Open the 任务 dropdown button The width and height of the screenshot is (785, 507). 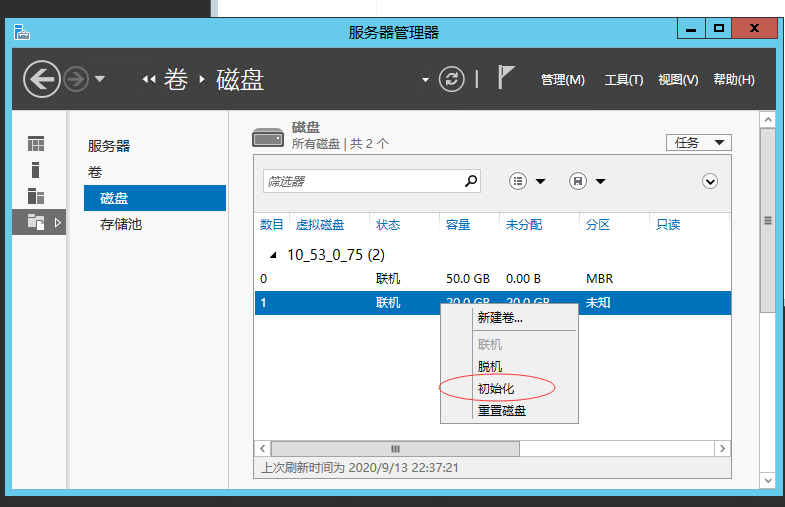click(x=698, y=143)
